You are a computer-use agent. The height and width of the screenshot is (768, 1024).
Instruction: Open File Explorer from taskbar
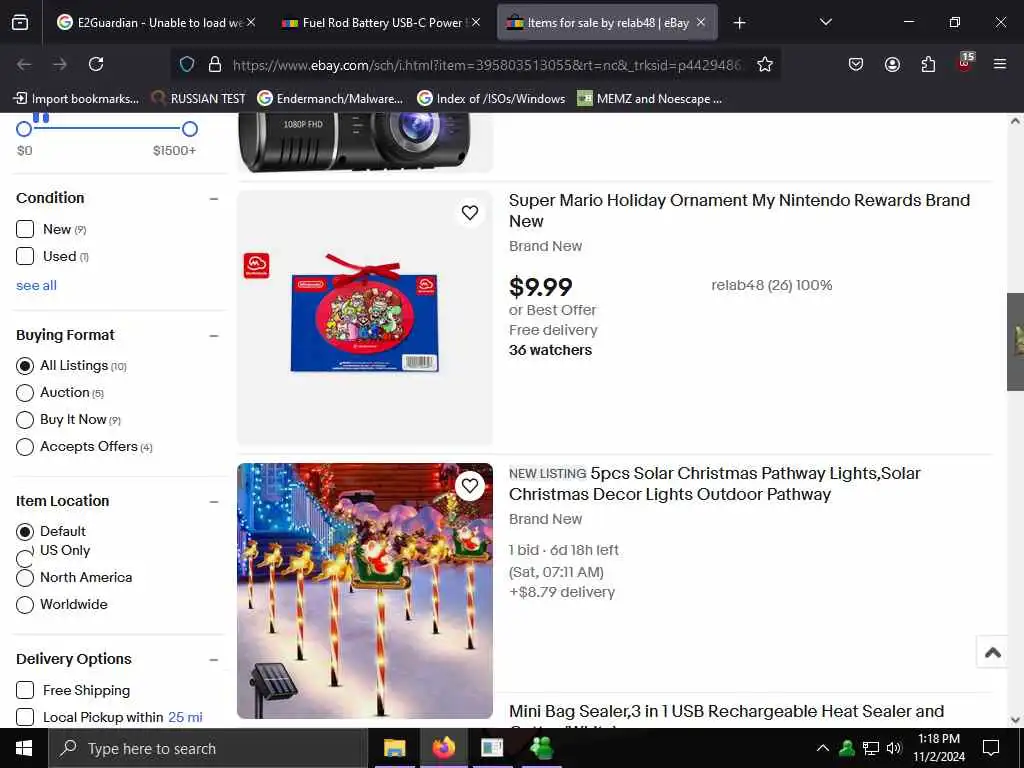(394, 748)
